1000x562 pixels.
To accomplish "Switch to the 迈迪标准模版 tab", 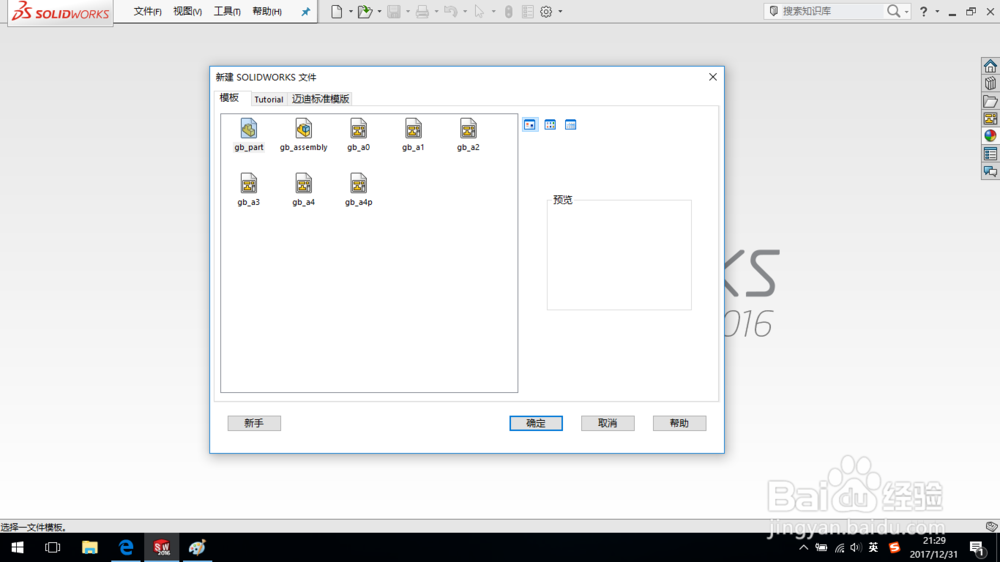I will (320, 99).
